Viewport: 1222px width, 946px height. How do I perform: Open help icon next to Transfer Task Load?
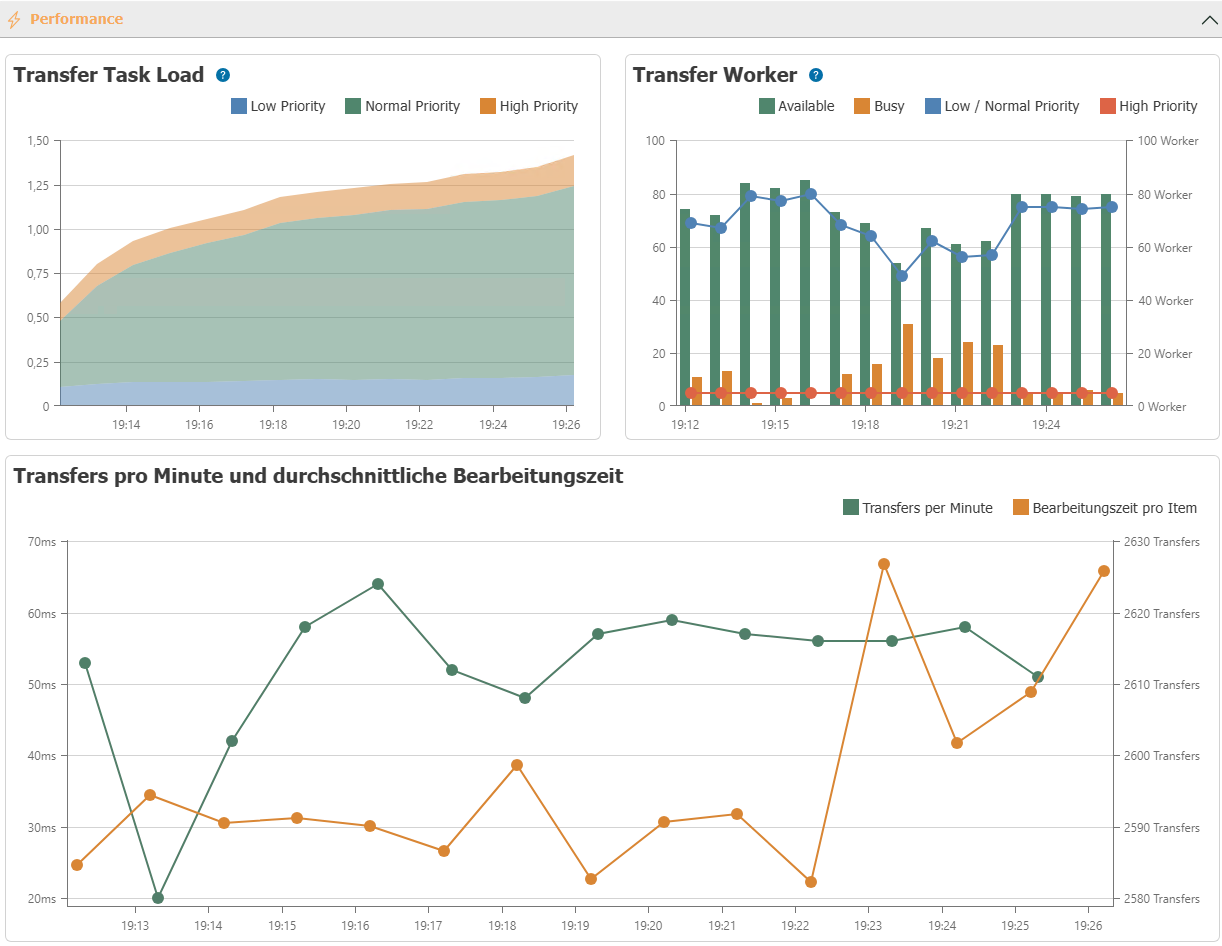click(223, 75)
